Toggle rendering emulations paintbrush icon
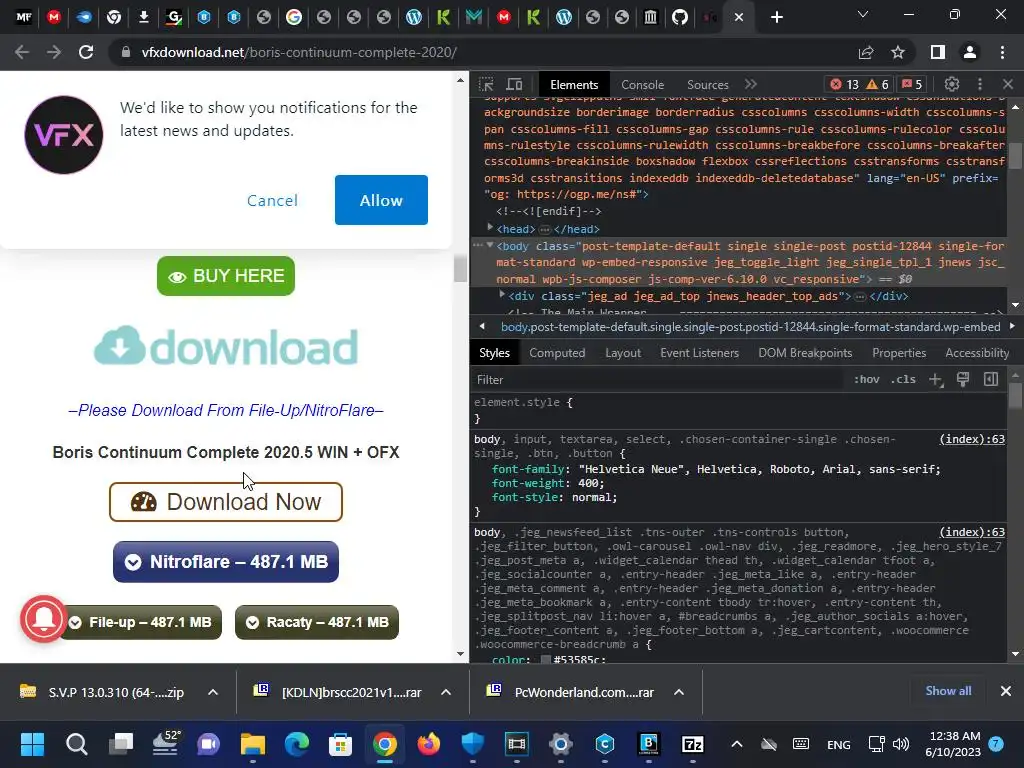Viewport: 1024px width, 768px height. click(x=963, y=379)
